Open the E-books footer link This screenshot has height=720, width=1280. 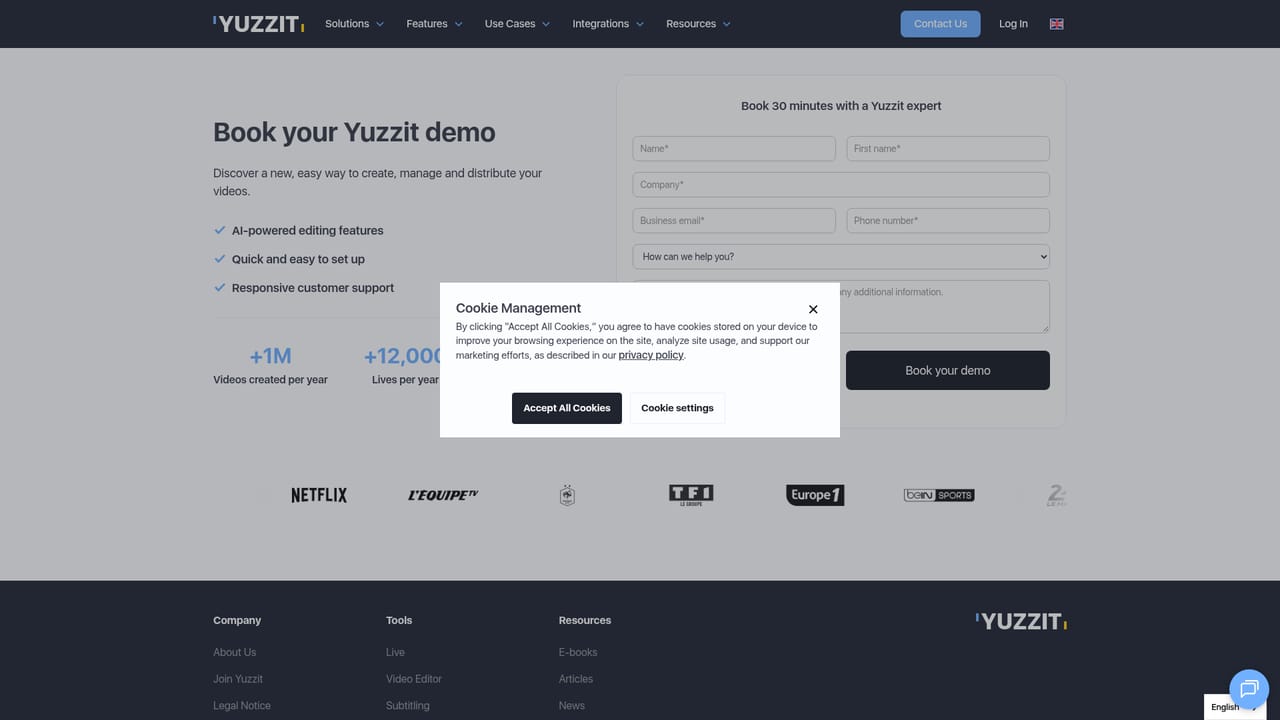click(578, 652)
